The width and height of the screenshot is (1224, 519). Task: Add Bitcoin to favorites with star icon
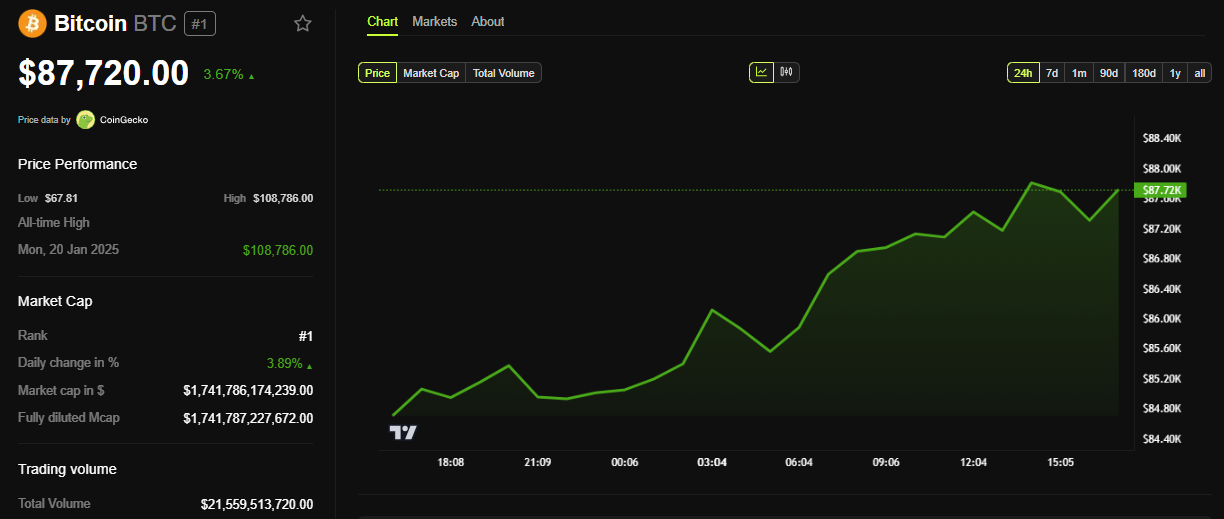(x=303, y=23)
